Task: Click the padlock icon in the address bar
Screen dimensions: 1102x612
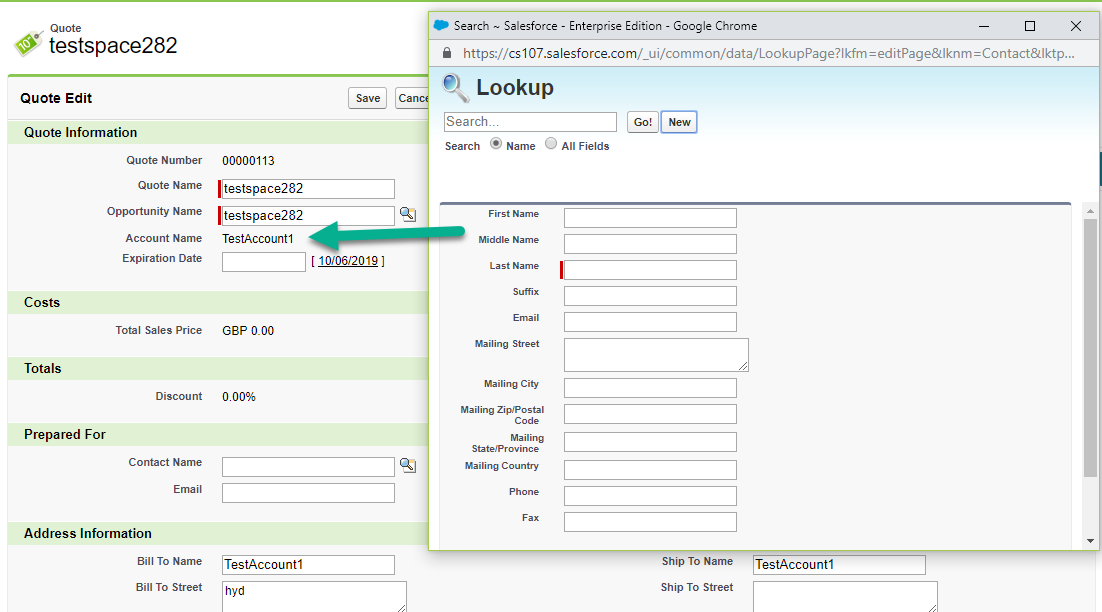Action: click(446, 53)
